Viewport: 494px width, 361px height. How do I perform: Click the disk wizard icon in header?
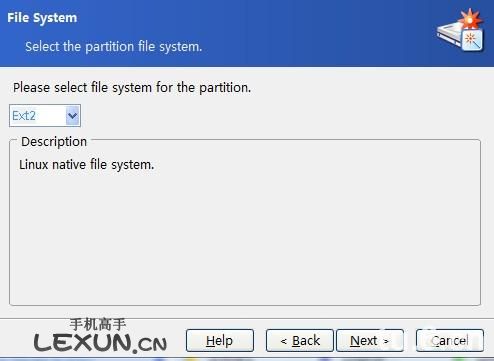tap(461, 30)
